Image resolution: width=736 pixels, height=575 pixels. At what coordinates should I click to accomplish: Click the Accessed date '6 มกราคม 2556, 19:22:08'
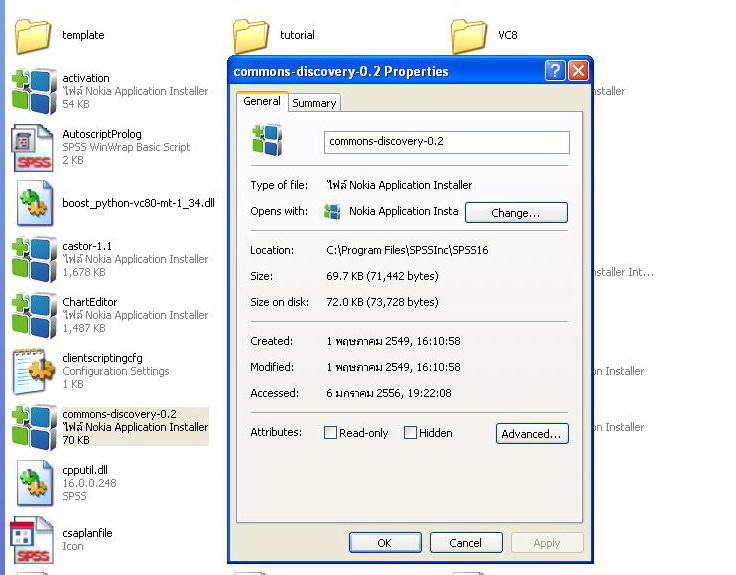coord(389,393)
